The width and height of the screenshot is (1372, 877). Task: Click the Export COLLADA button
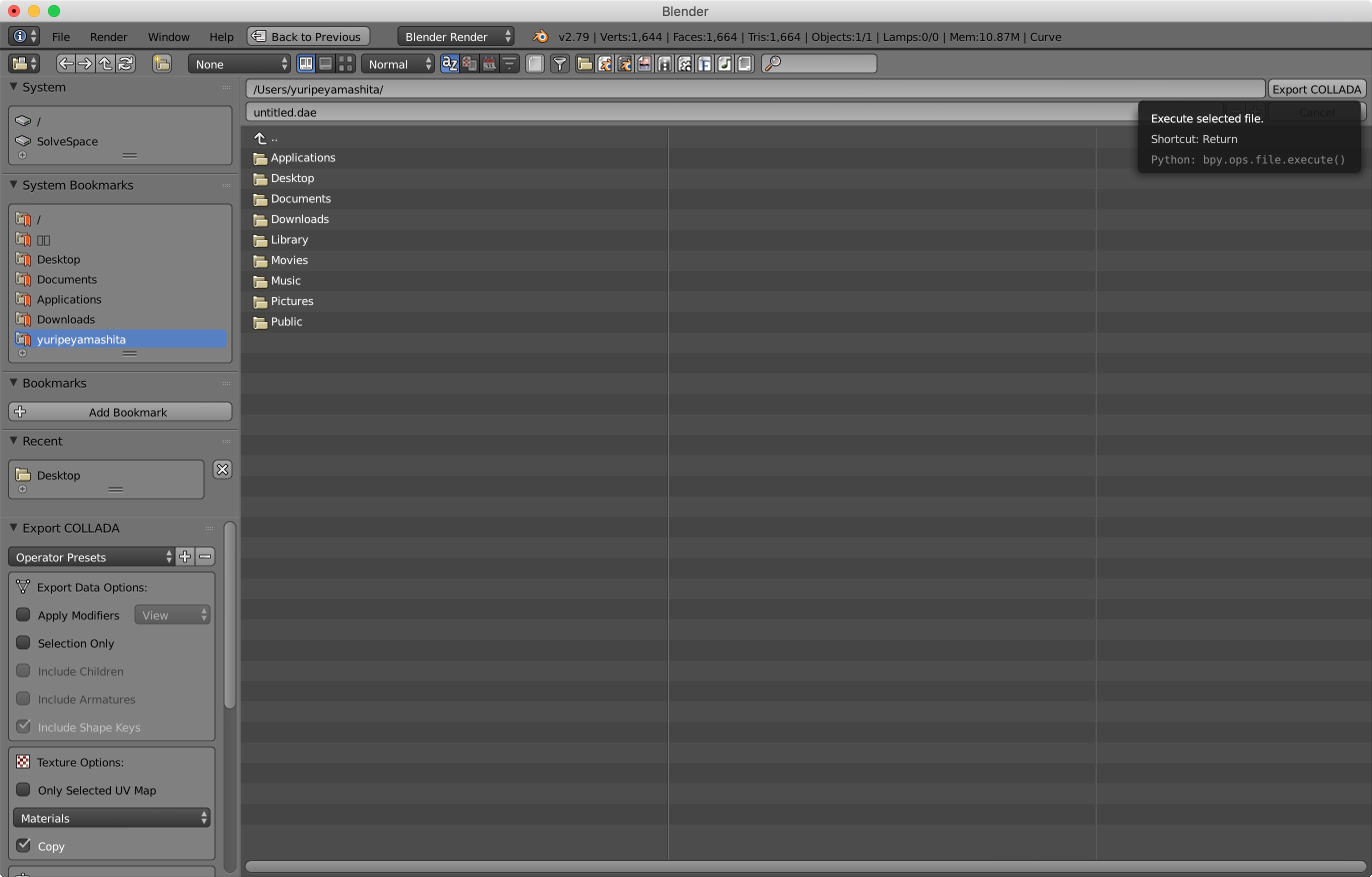point(1316,89)
